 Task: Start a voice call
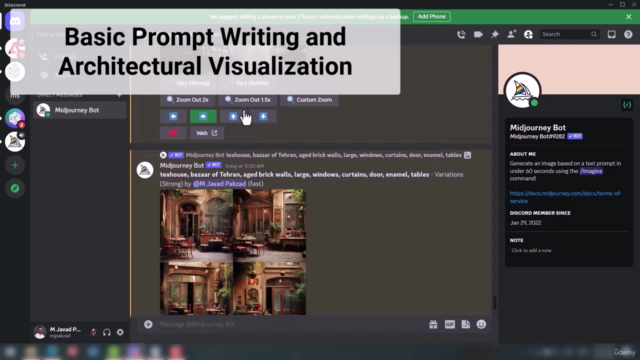click(x=461, y=34)
